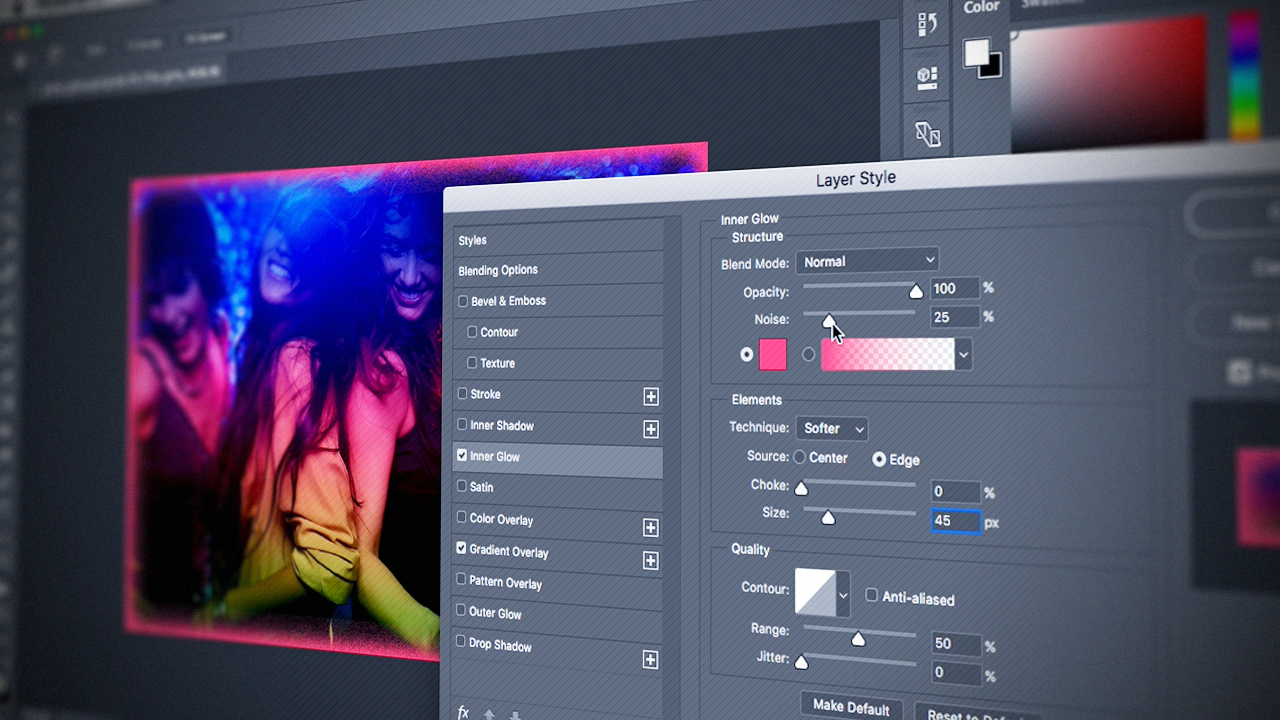Select Center as glow source
Screen dimensions: 1280x720
[799, 457]
